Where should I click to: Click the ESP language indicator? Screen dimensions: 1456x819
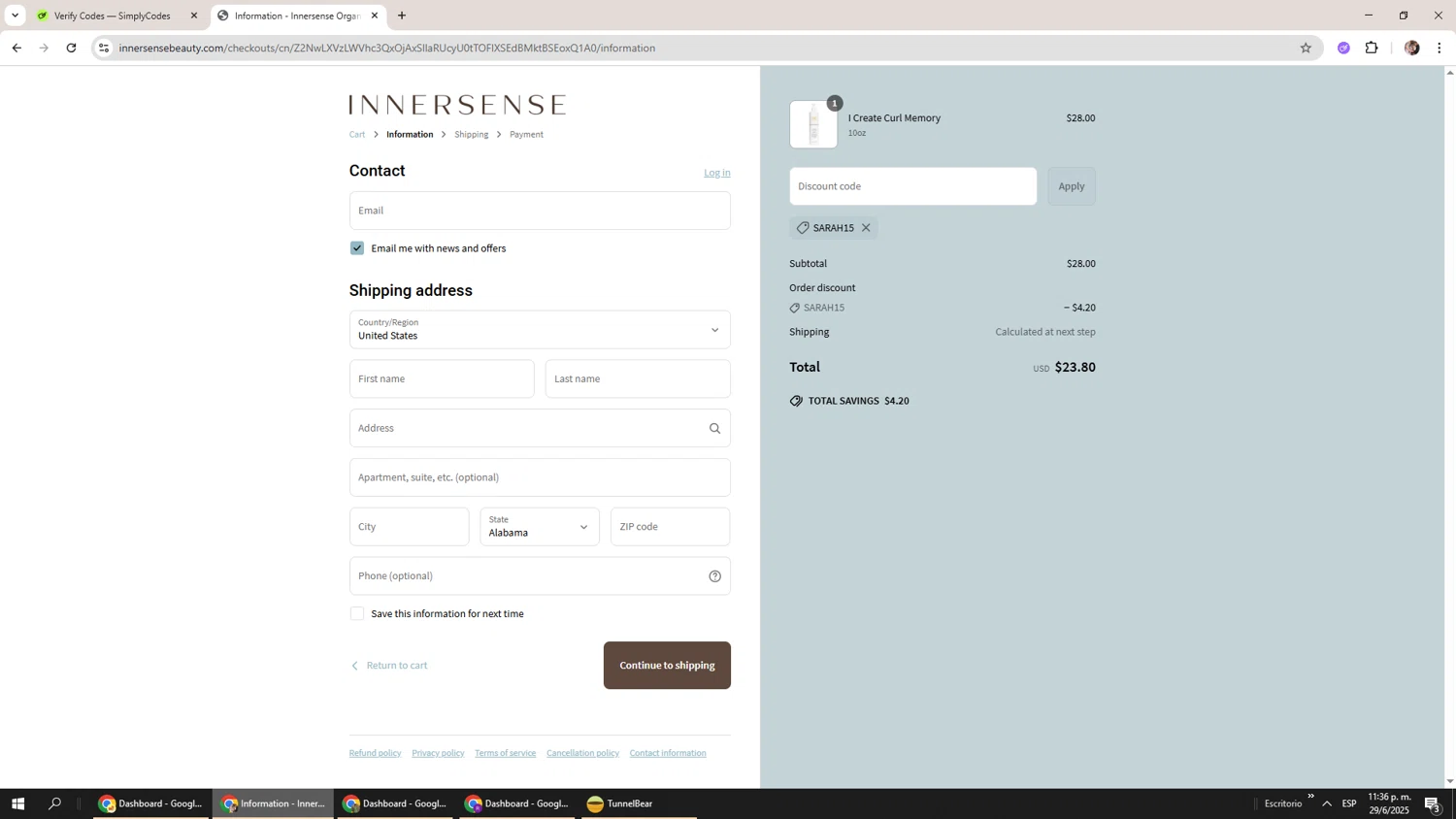pos(1349,803)
